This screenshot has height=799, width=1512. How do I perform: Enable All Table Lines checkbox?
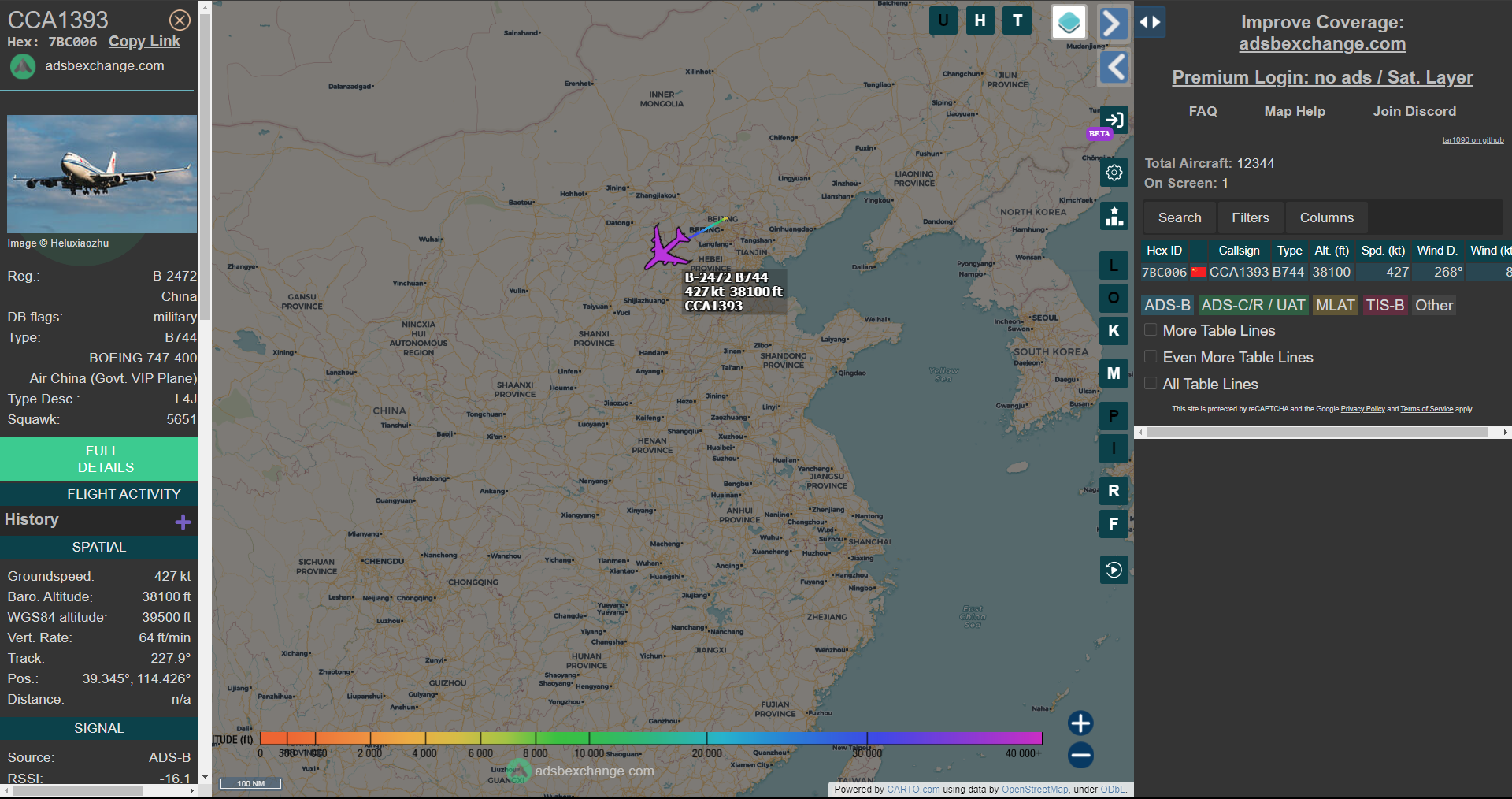[1151, 384]
